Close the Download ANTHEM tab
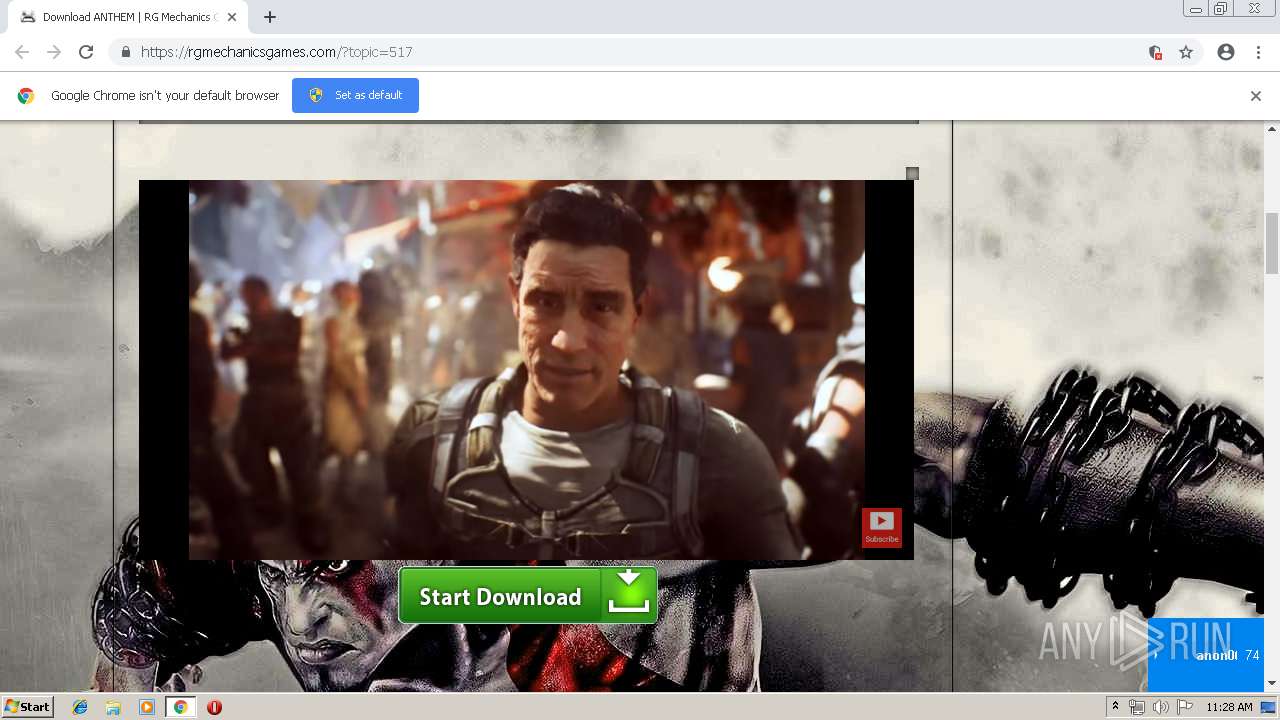 (x=232, y=17)
